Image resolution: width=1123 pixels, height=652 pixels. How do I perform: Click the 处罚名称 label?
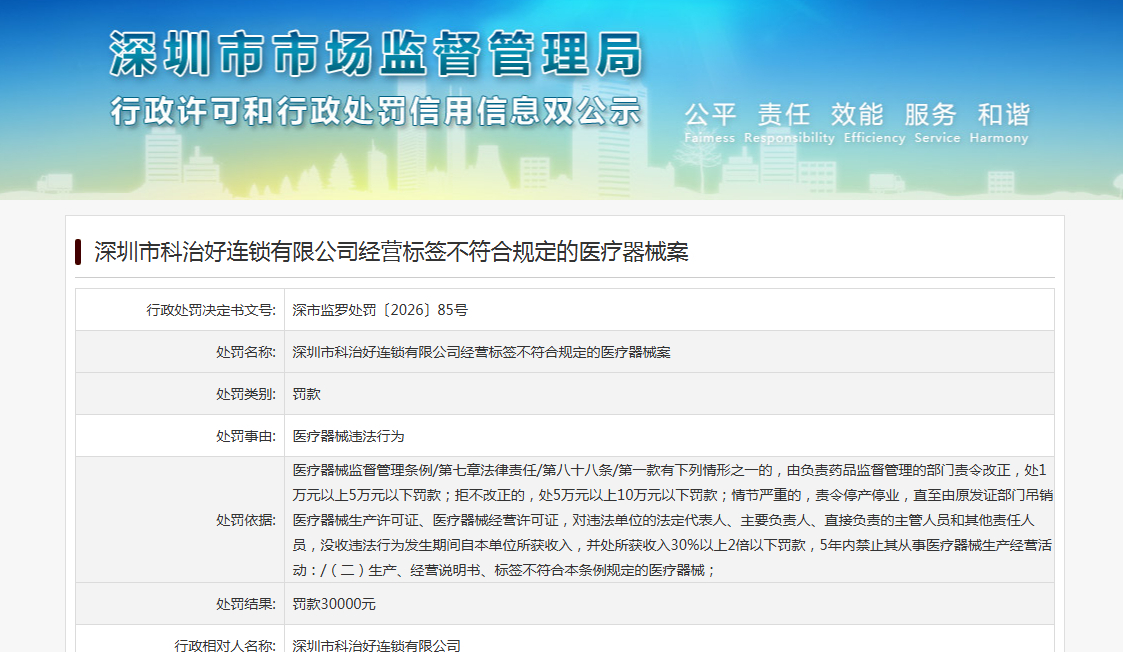[246, 352]
